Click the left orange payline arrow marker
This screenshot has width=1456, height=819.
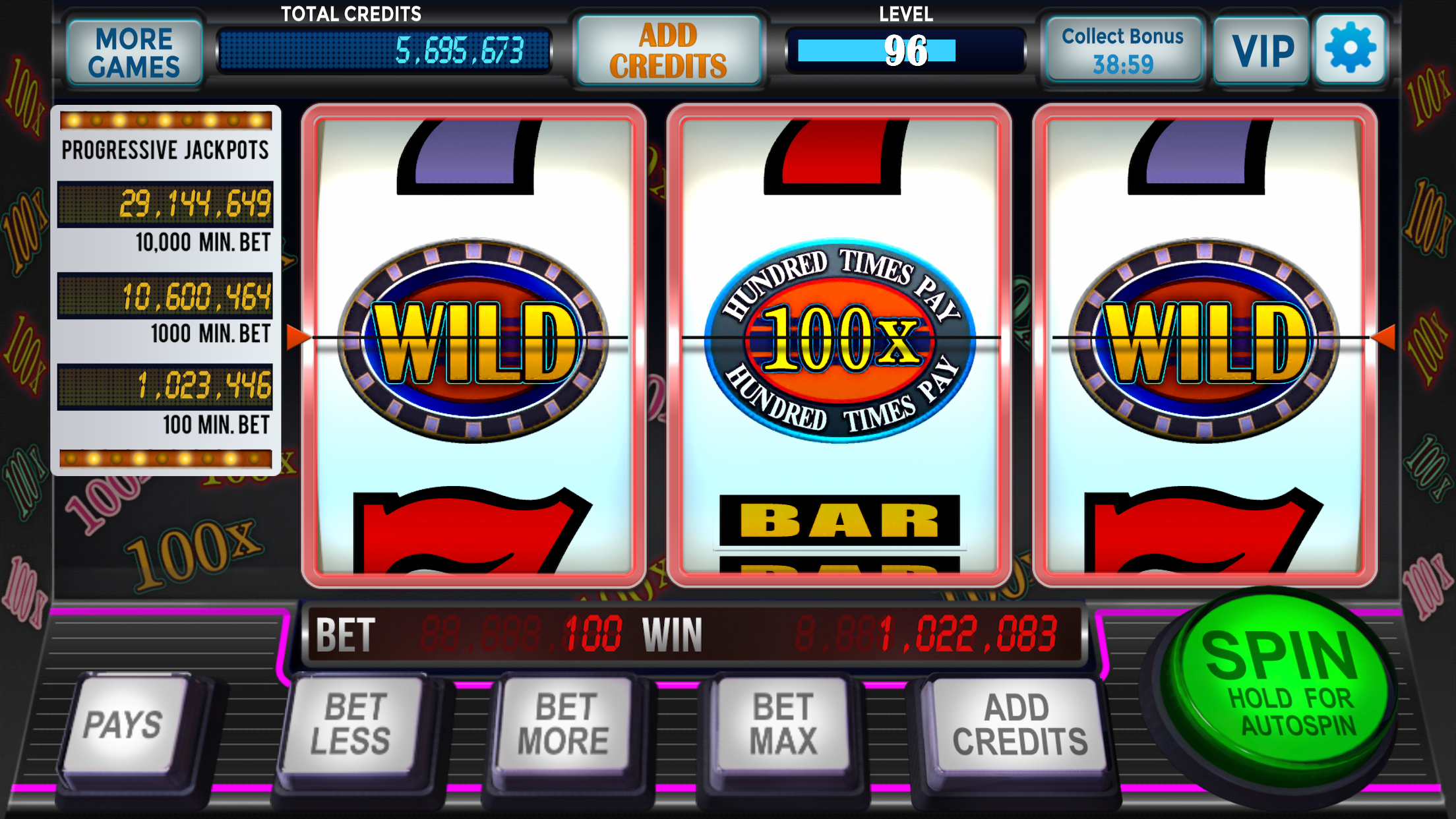298,337
